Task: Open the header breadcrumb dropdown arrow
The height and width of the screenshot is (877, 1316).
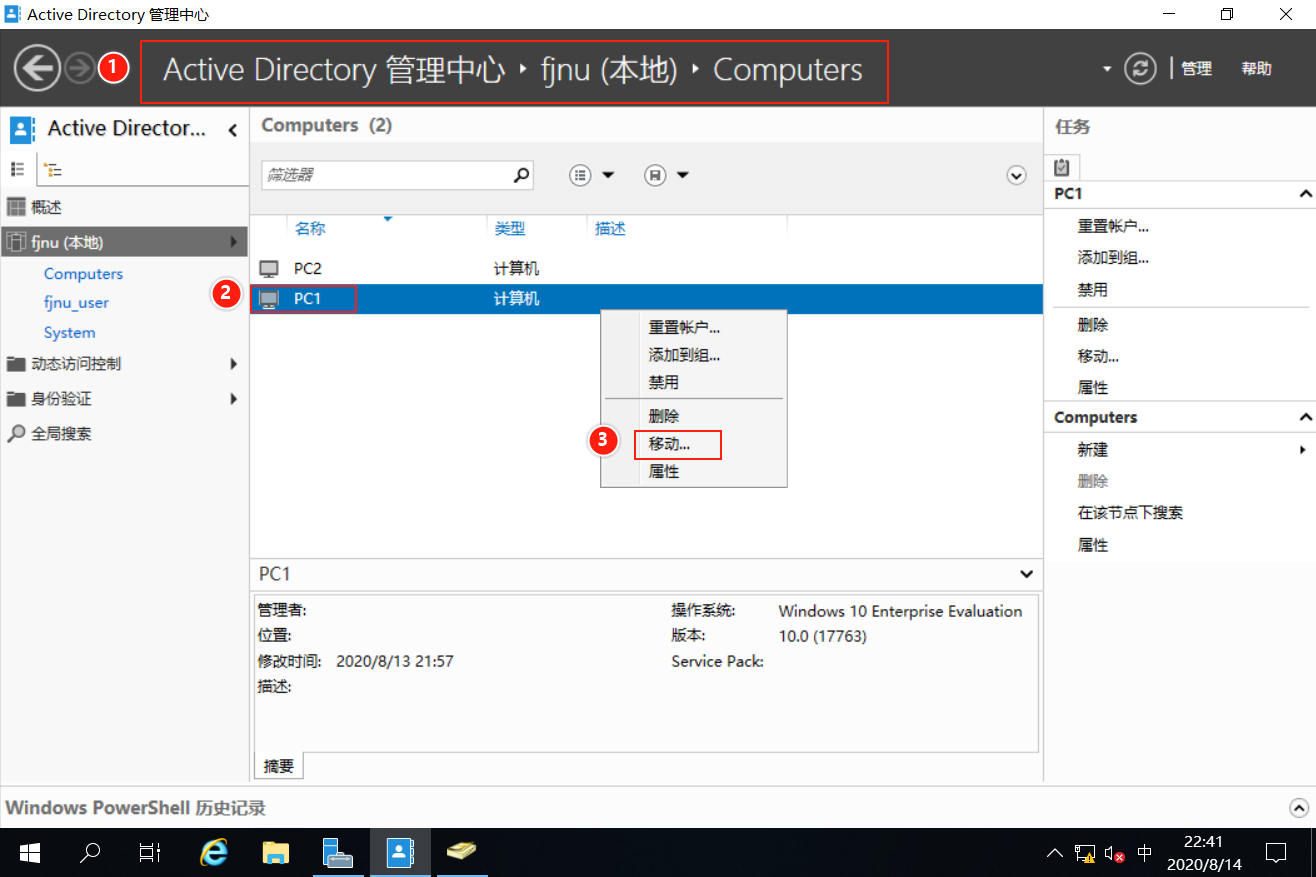Action: pyautogui.click(x=1106, y=69)
